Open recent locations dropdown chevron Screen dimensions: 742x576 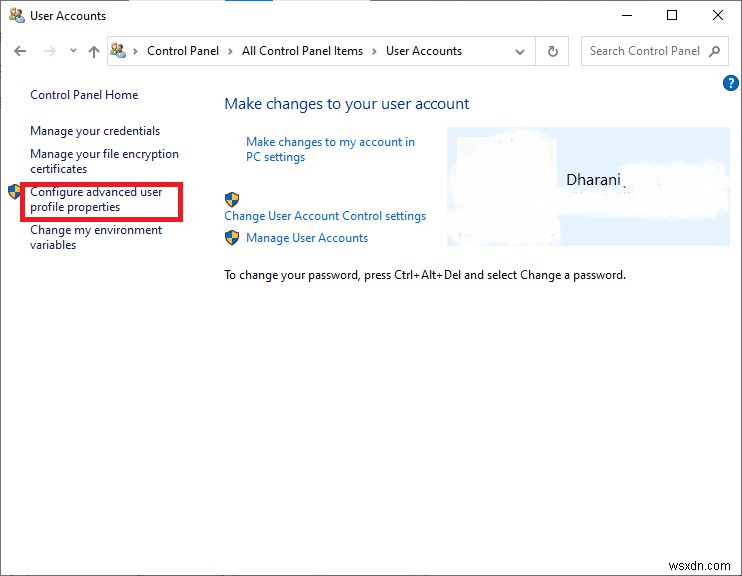(73, 50)
